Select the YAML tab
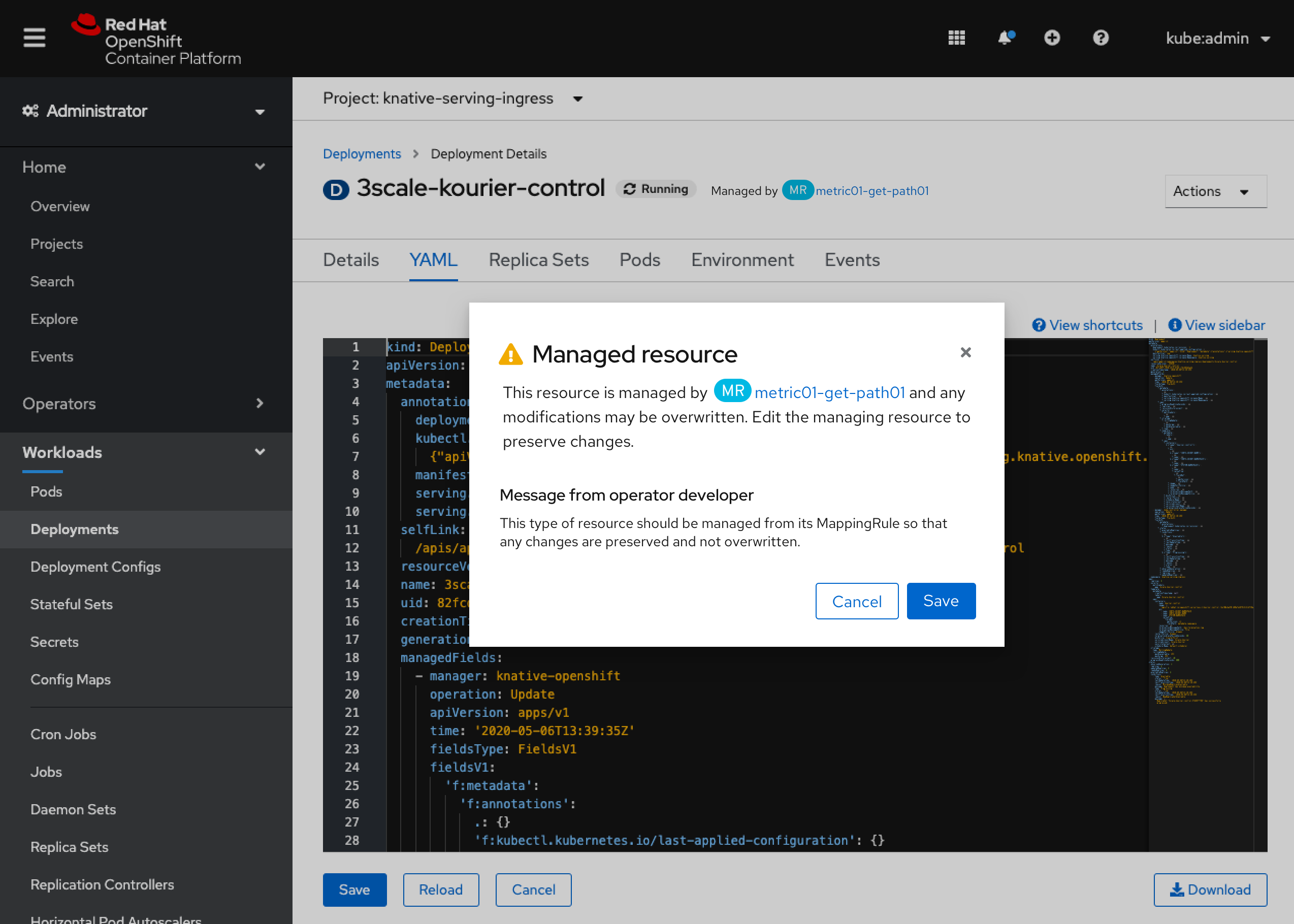 (433, 260)
